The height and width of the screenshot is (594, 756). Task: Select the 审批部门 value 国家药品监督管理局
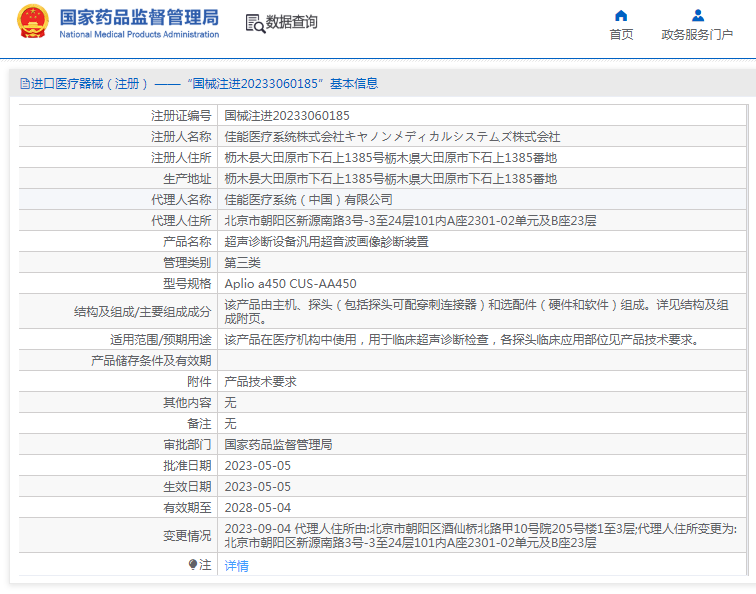point(278,445)
